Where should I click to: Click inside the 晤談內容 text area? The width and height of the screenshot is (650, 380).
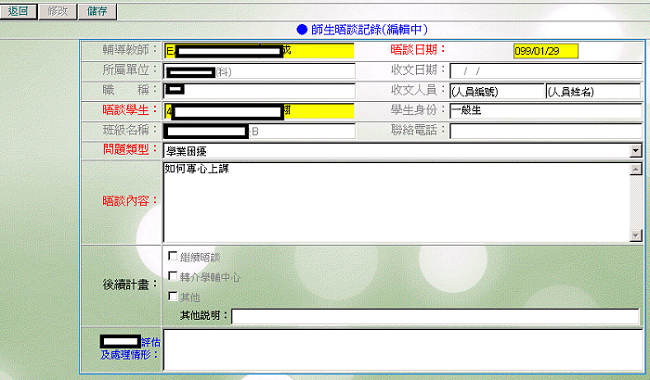(396, 202)
